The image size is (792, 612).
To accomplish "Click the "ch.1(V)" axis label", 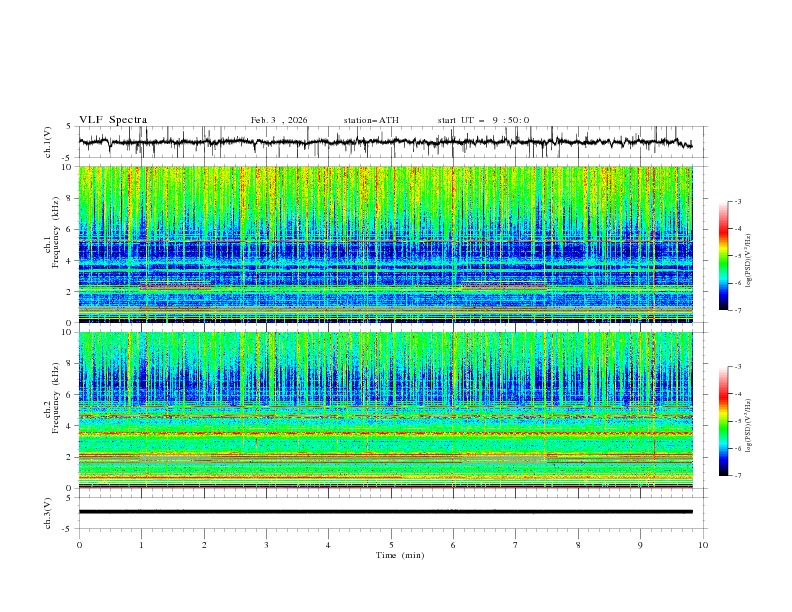I will point(48,142).
